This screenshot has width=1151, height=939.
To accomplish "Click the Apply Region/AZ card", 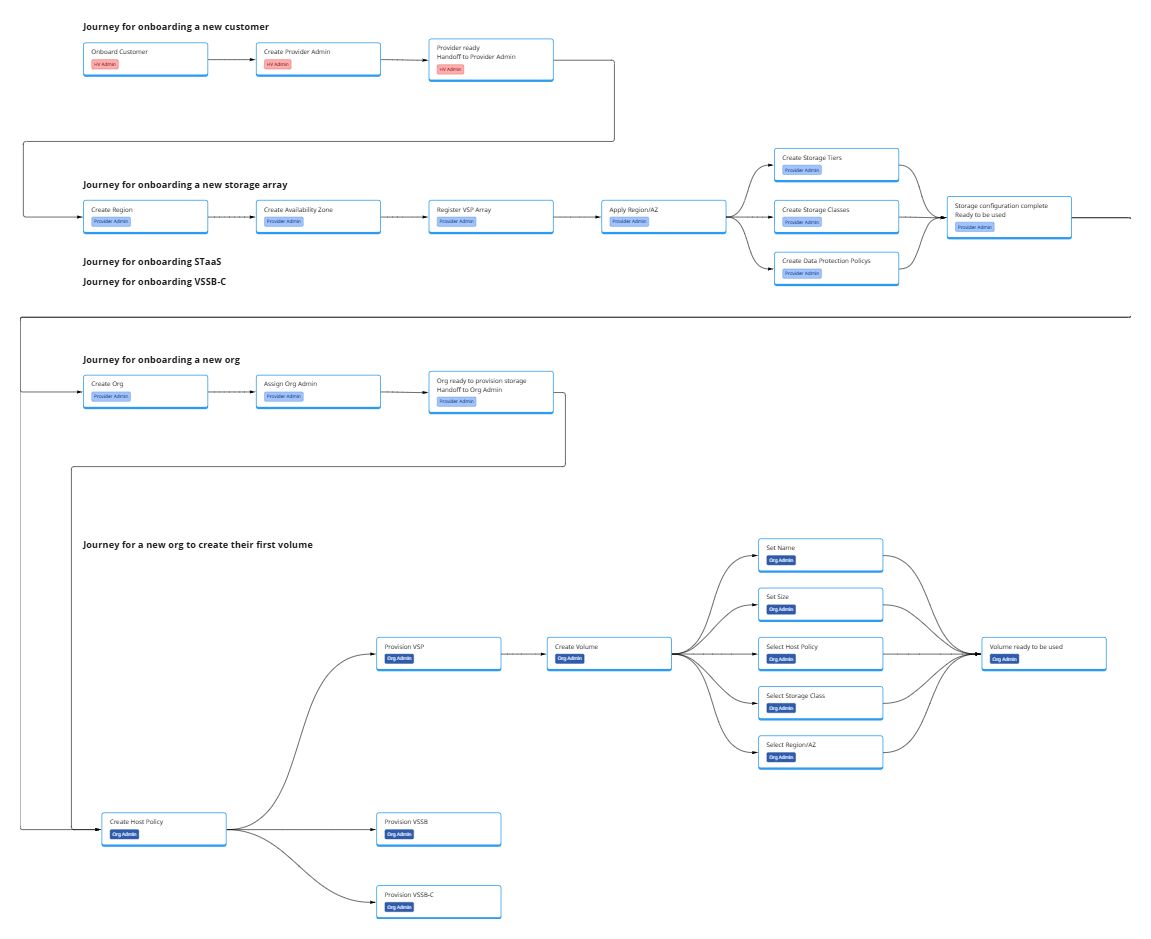I will tap(664, 217).
